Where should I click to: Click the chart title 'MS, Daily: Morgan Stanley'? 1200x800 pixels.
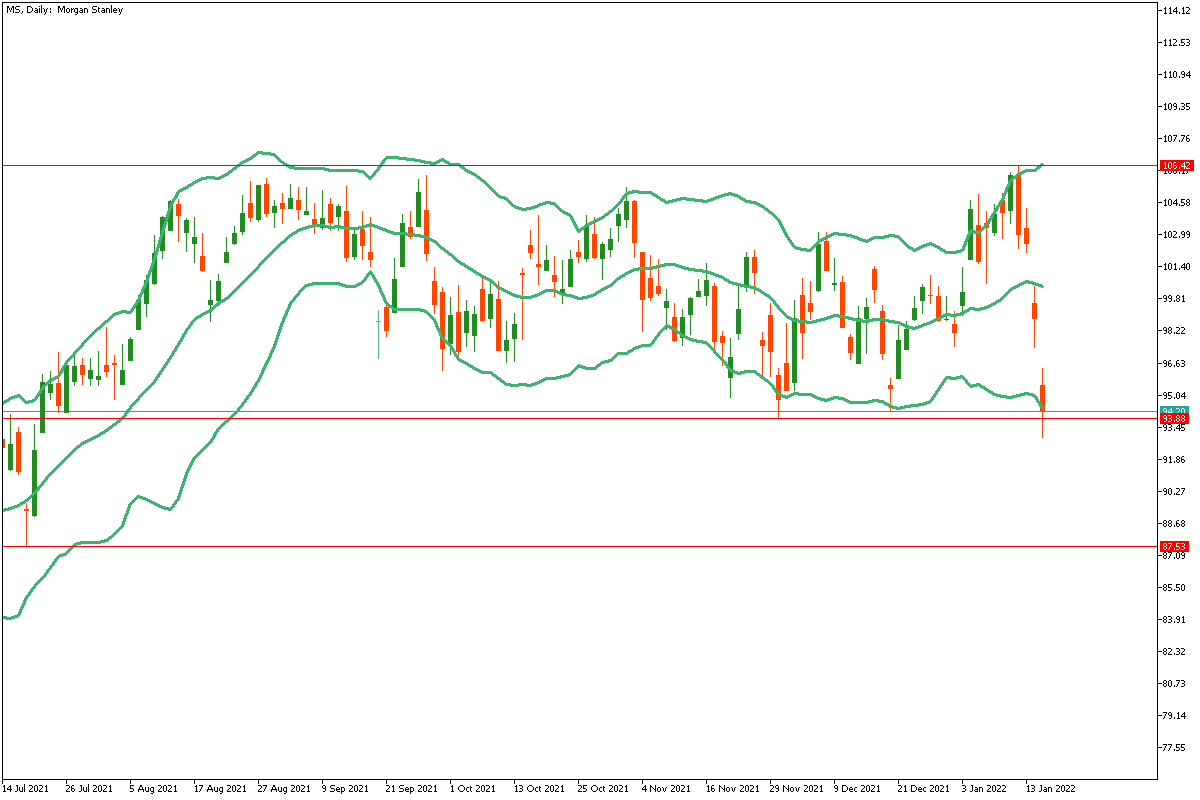64,10
